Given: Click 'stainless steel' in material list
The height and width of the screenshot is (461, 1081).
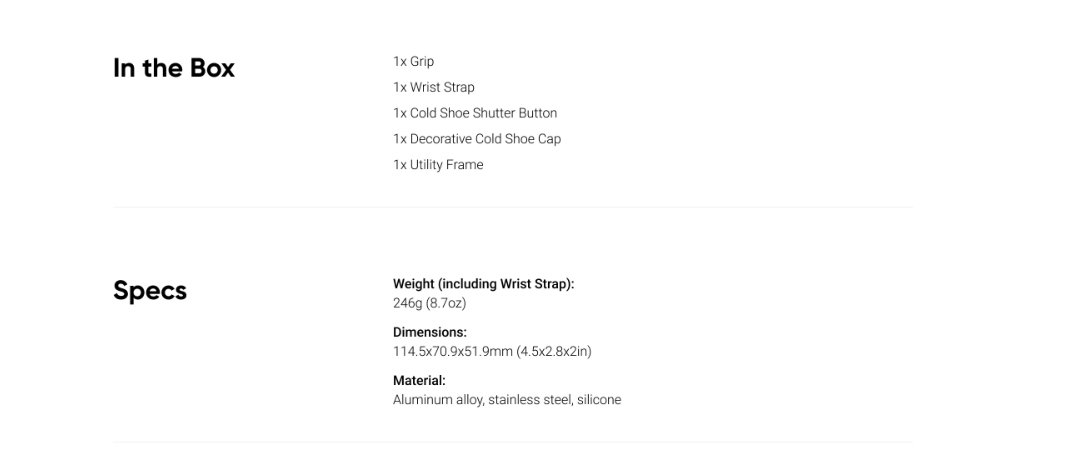Looking at the screenshot, I should (x=529, y=400).
